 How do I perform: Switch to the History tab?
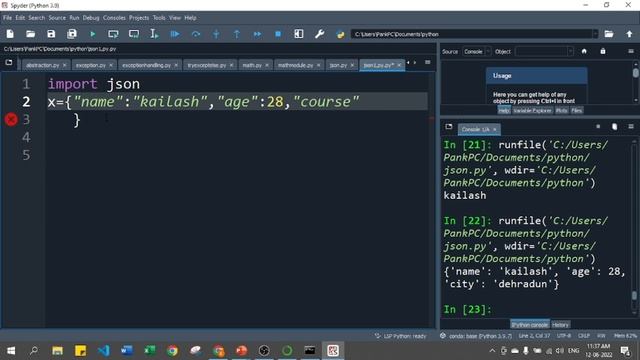click(x=560, y=324)
